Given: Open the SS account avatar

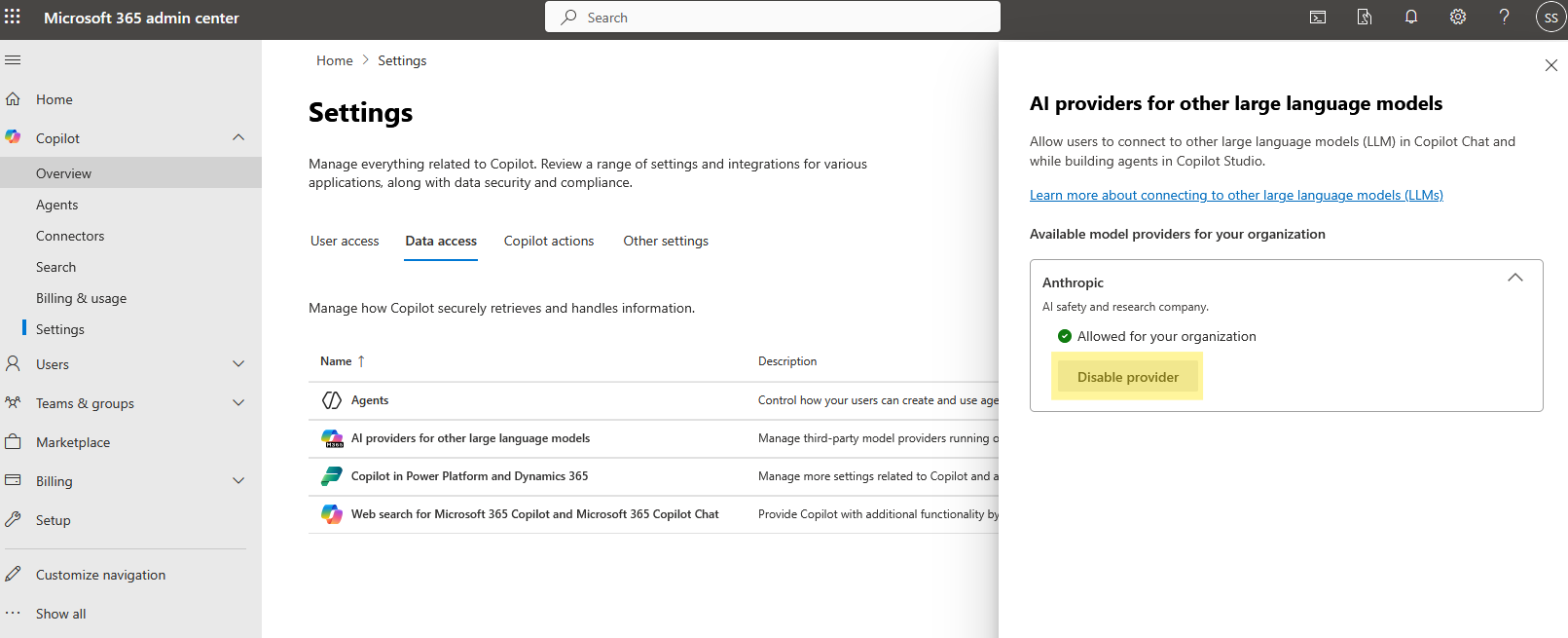Looking at the screenshot, I should click(1550, 18).
